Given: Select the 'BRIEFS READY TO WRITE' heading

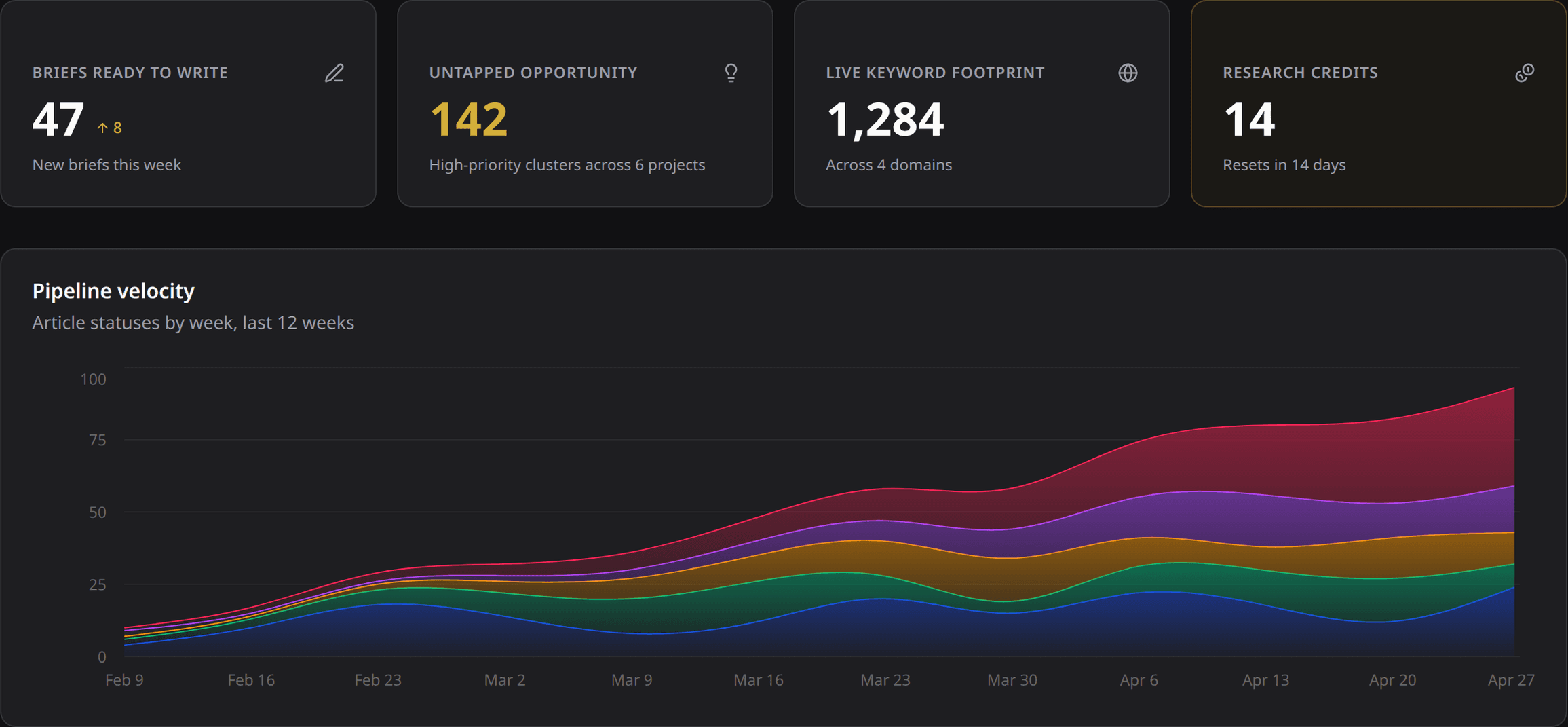Looking at the screenshot, I should point(130,73).
